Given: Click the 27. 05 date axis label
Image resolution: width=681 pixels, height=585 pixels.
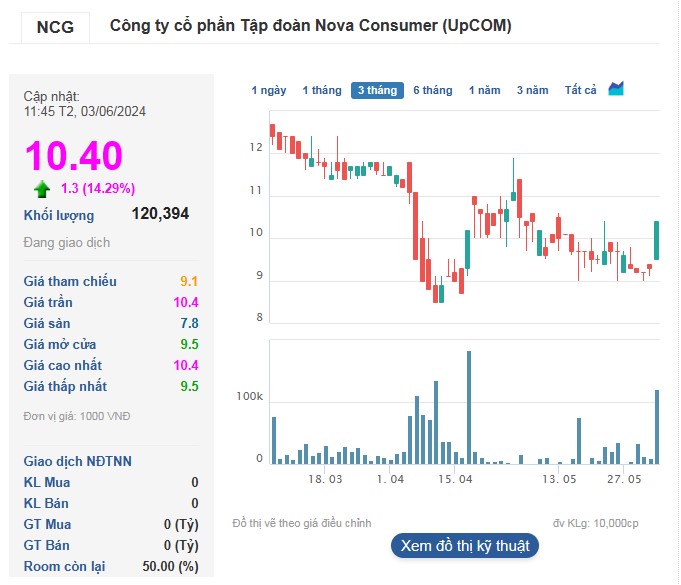Looking at the screenshot, I should pyautogui.click(x=624, y=480).
